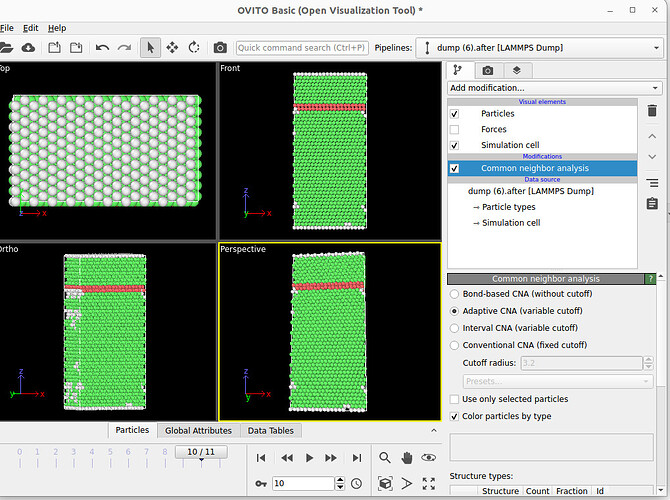Open the cutoff Presets dropdown

[x=558, y=381]
